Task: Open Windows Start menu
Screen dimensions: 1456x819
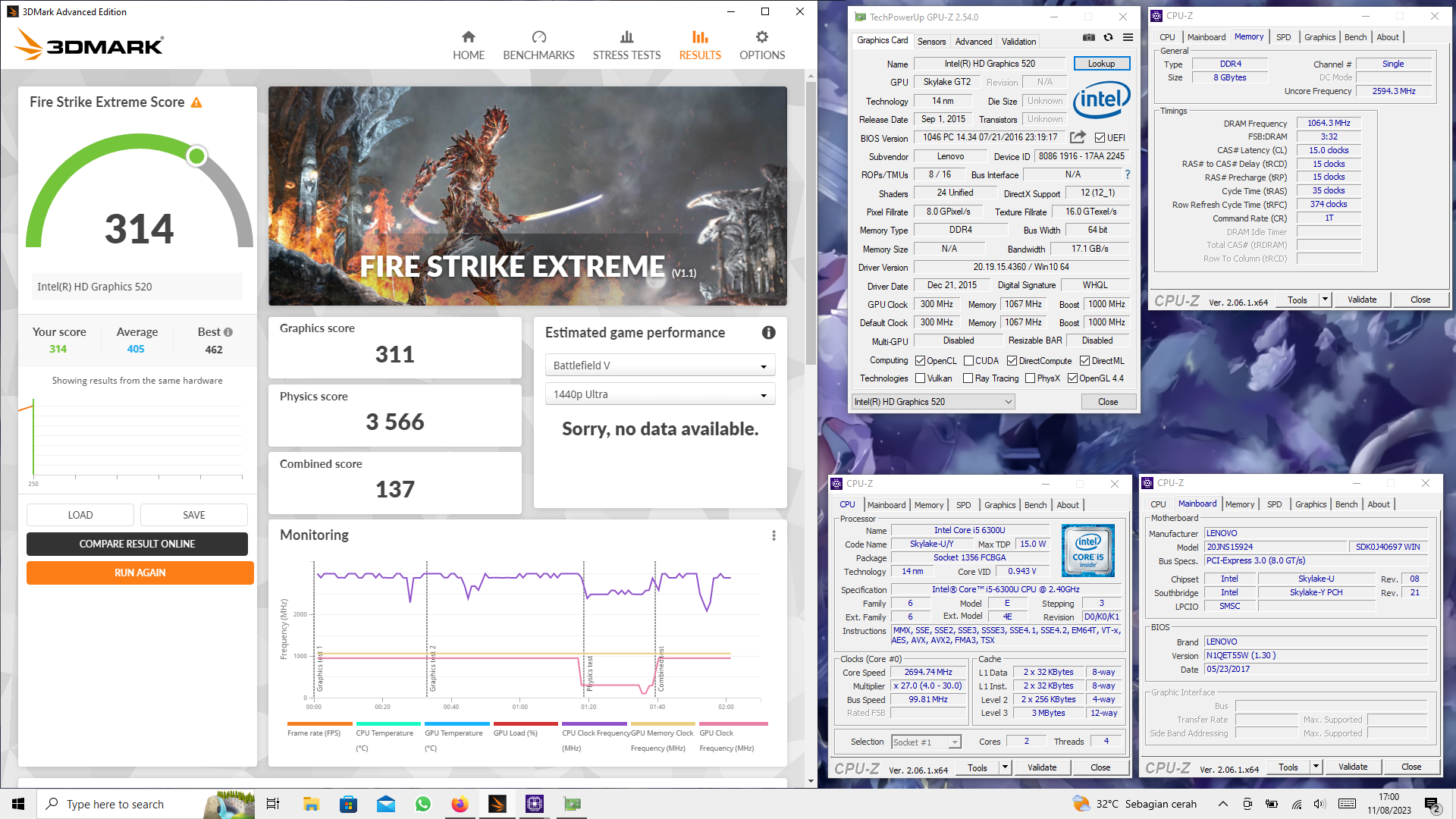Action: pyautogui.click(x=18, y=804)
